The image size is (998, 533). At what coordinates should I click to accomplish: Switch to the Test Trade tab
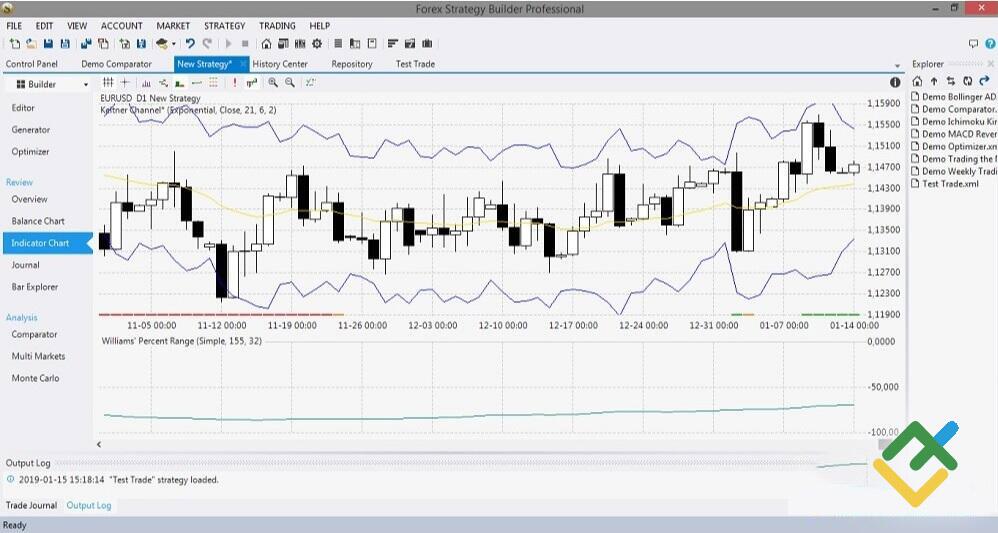coord(415,64)
